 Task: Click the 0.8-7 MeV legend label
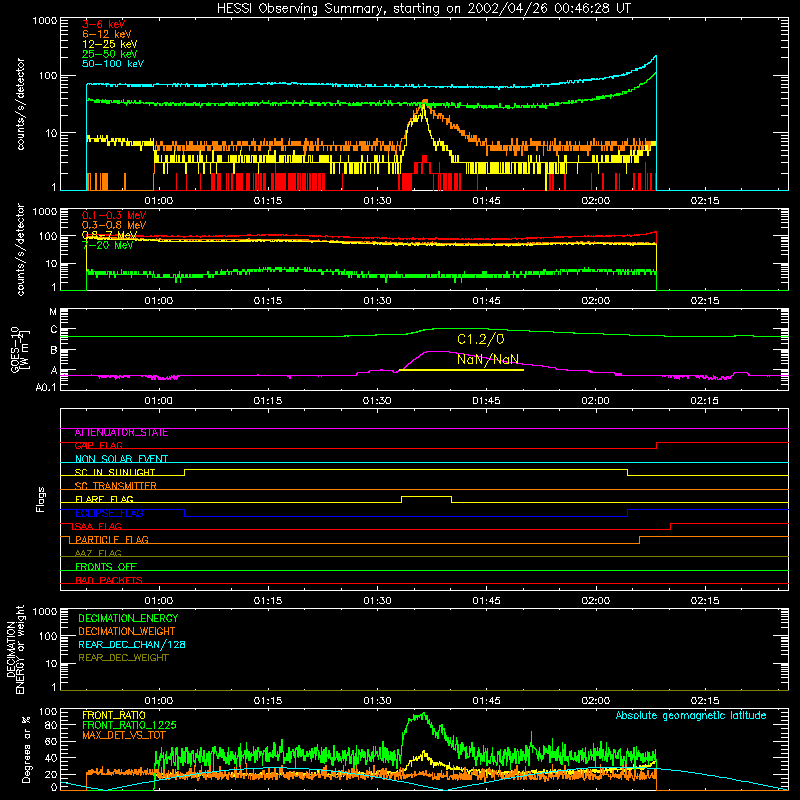(x=109, y=235)
